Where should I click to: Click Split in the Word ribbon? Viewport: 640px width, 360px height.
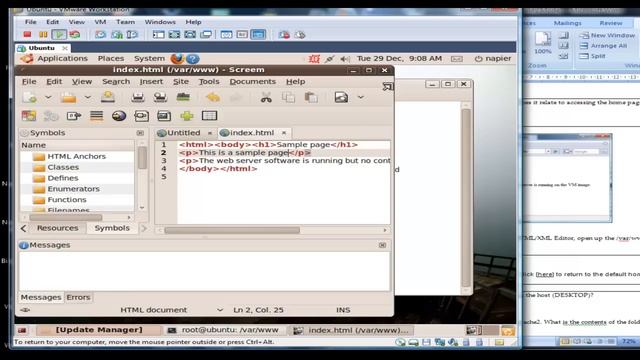(x=593, y=56)
